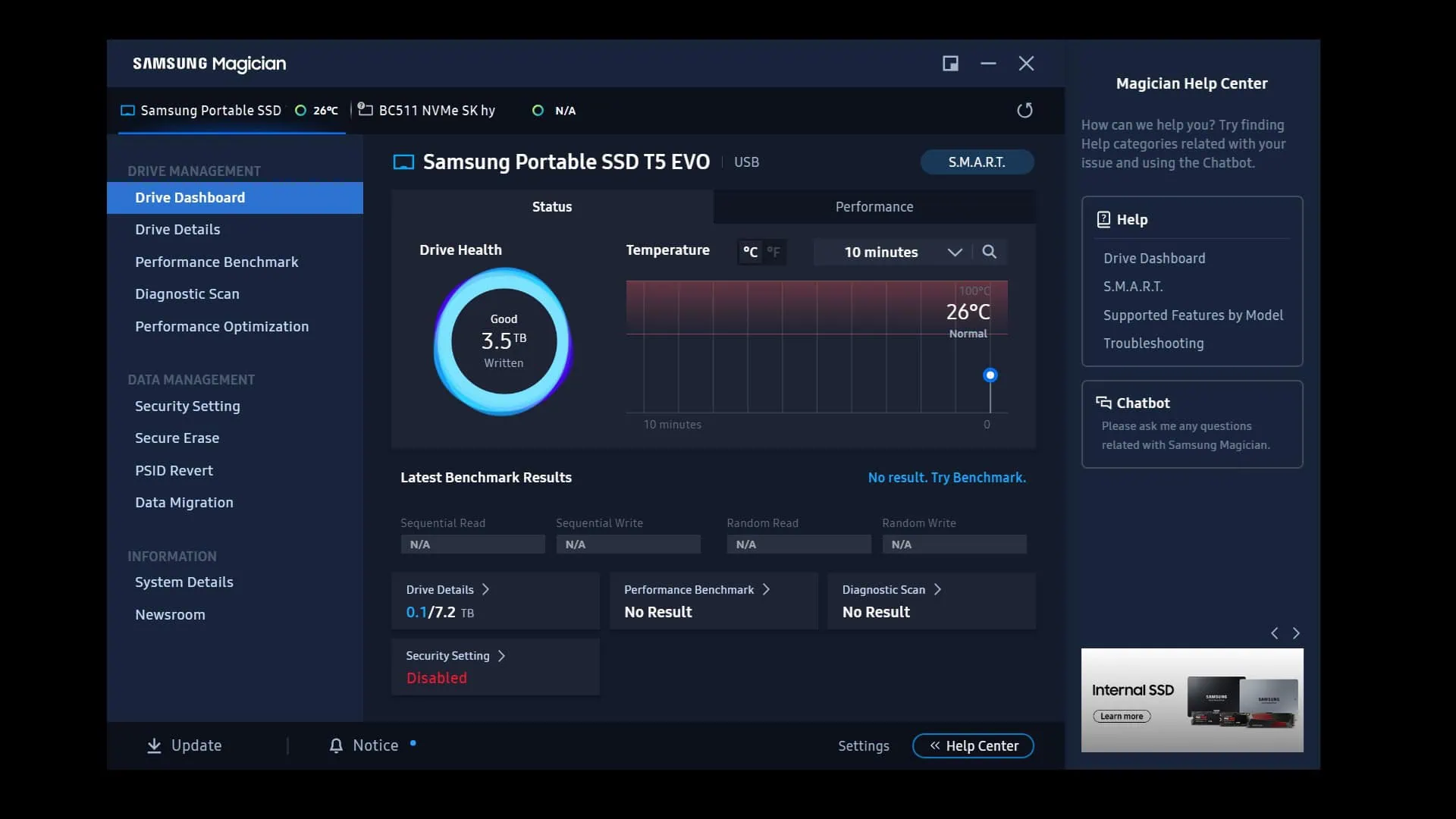
Task: Collapse the Help Center panel
Action: point(973,745)
